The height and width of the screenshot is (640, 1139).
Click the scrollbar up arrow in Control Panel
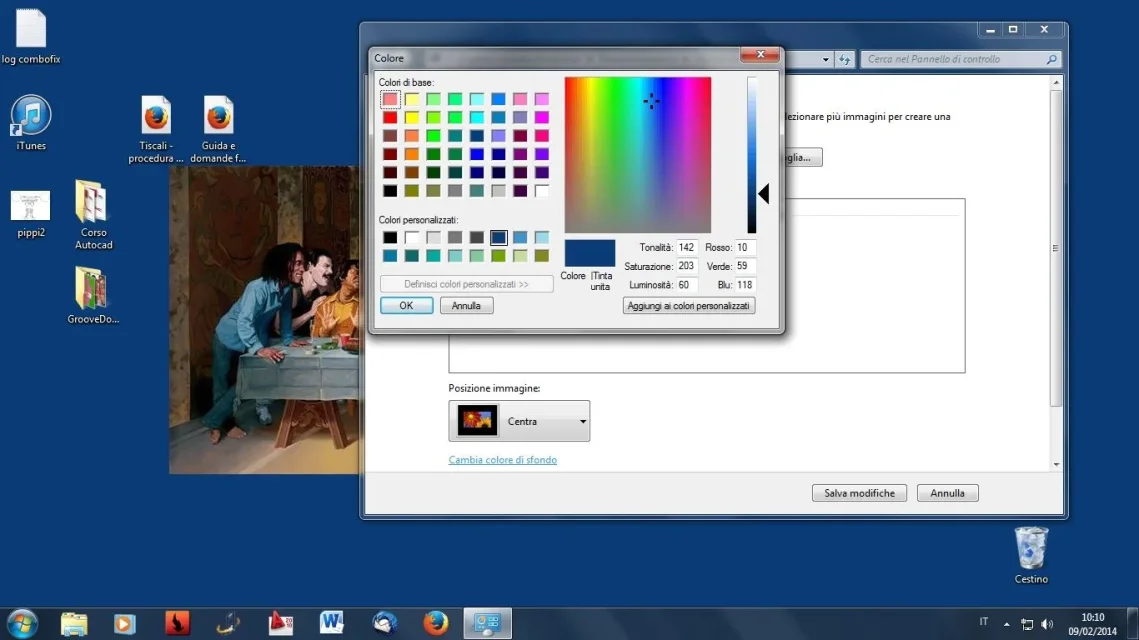(x=1056, y=83)
